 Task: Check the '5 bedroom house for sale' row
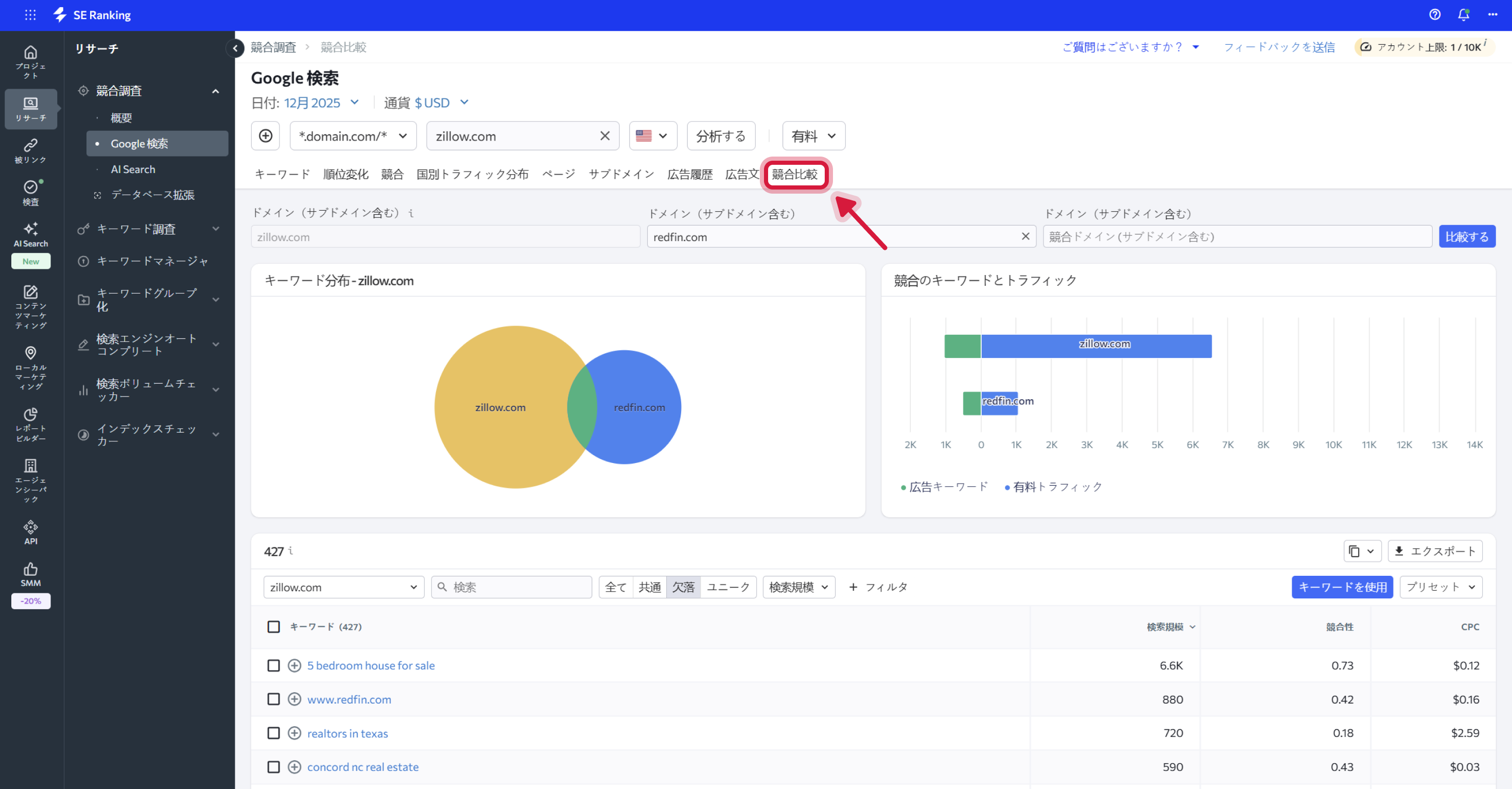point(273,665)
